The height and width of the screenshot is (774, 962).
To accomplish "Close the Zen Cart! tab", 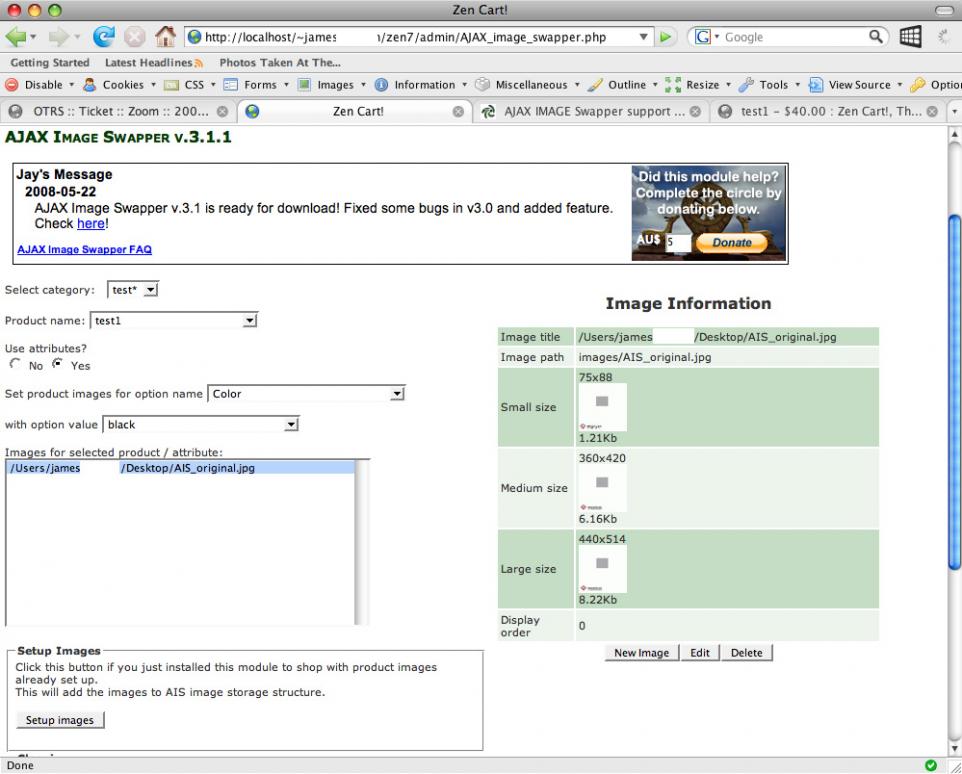I will (458, 112).
